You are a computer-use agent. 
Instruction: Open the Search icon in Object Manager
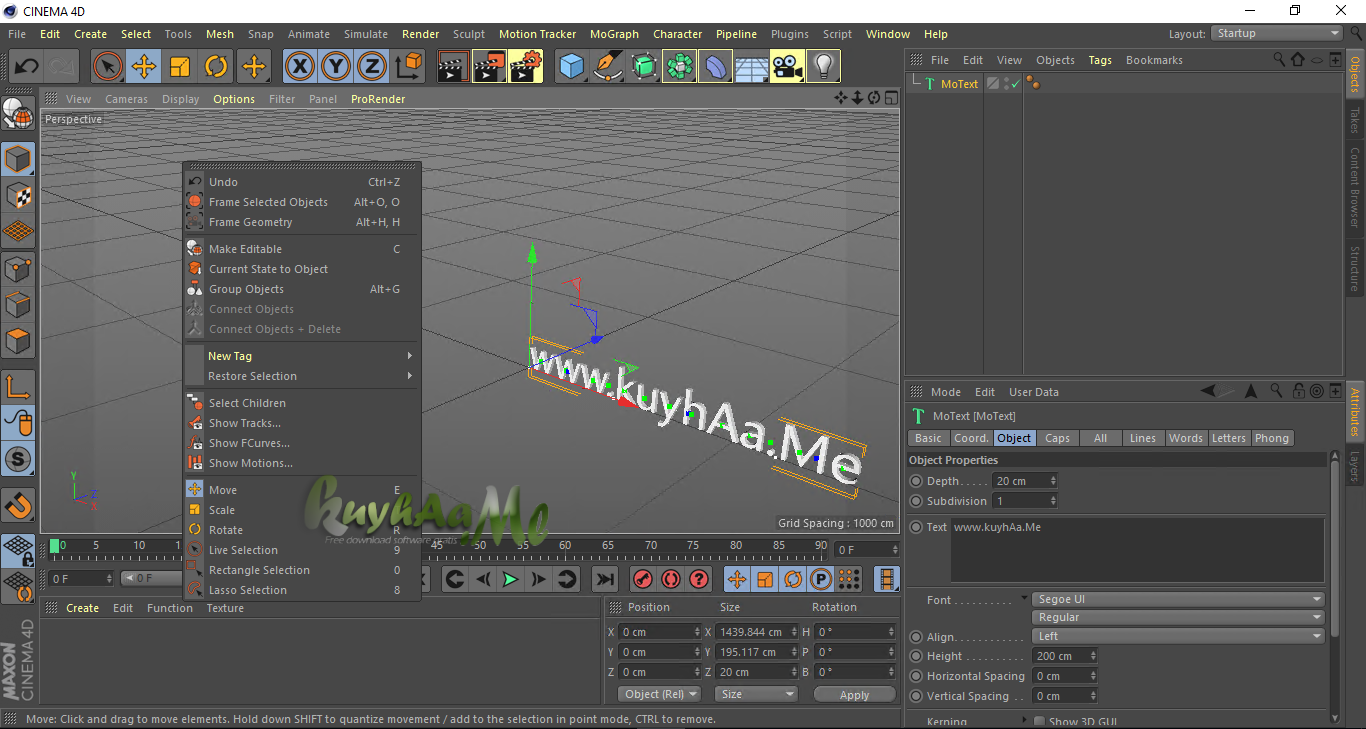click(x=1279, y=60)
